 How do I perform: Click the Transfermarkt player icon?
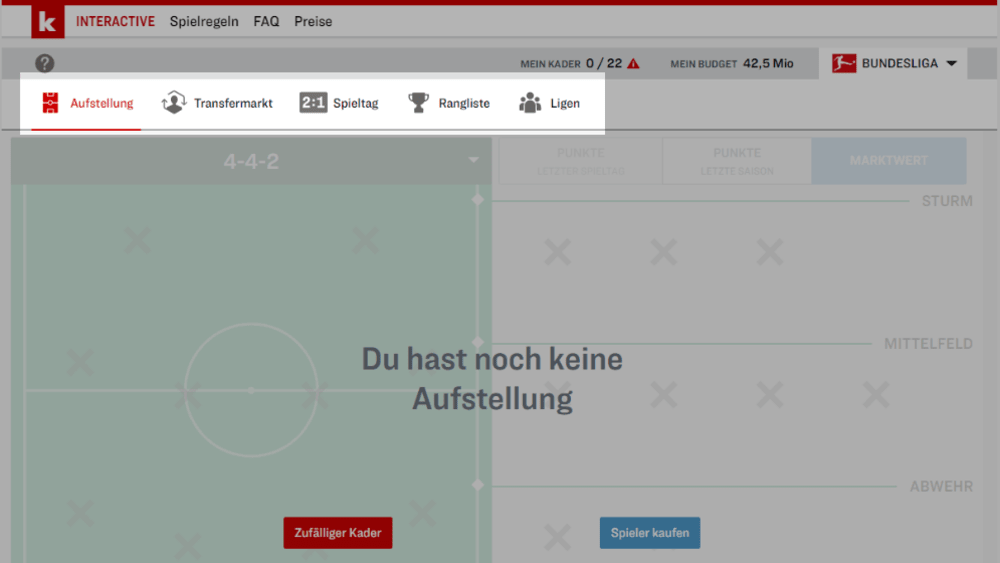point(173,103)
